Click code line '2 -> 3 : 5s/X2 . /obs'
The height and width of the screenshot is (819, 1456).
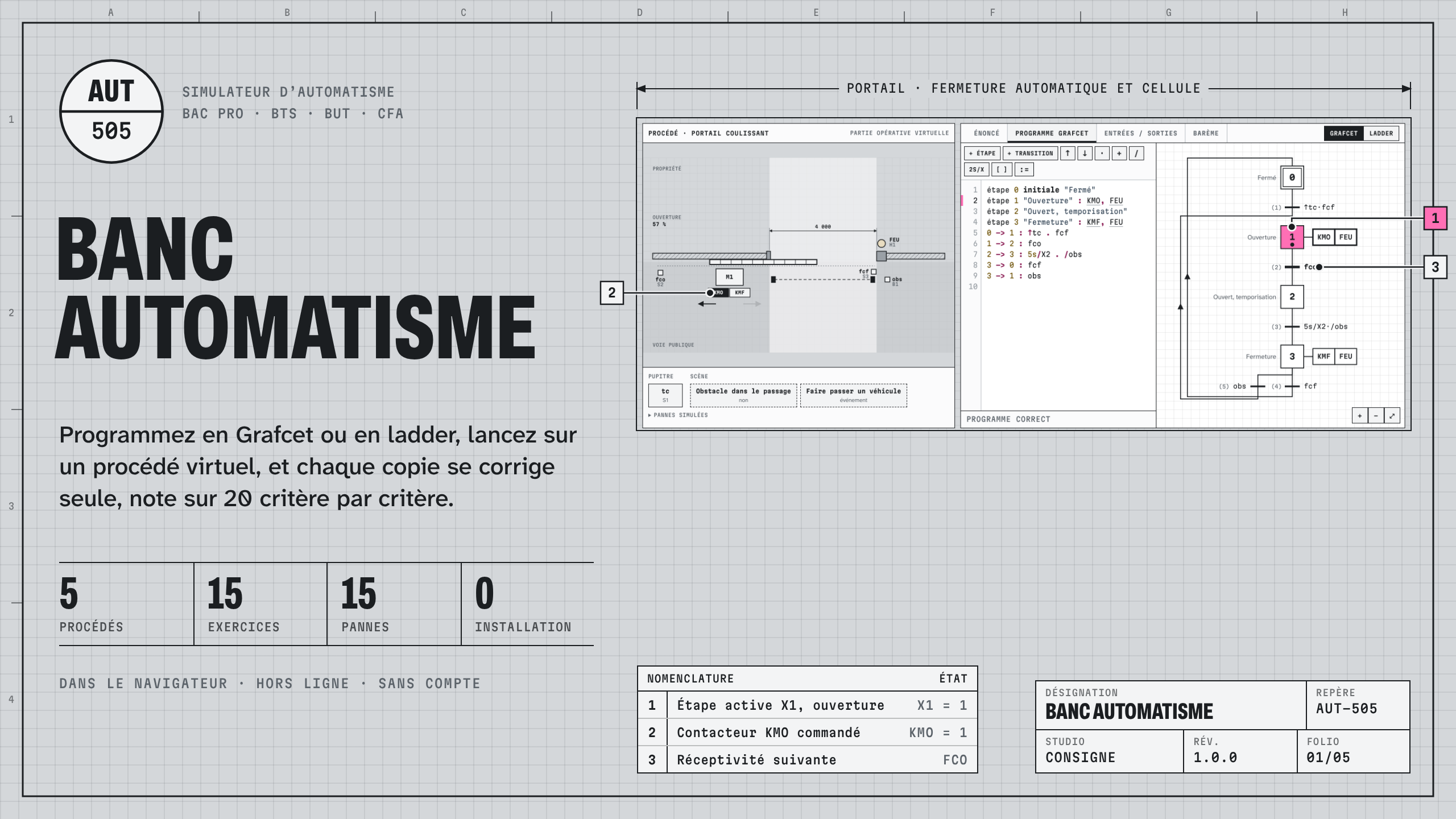click(1034, 254)
